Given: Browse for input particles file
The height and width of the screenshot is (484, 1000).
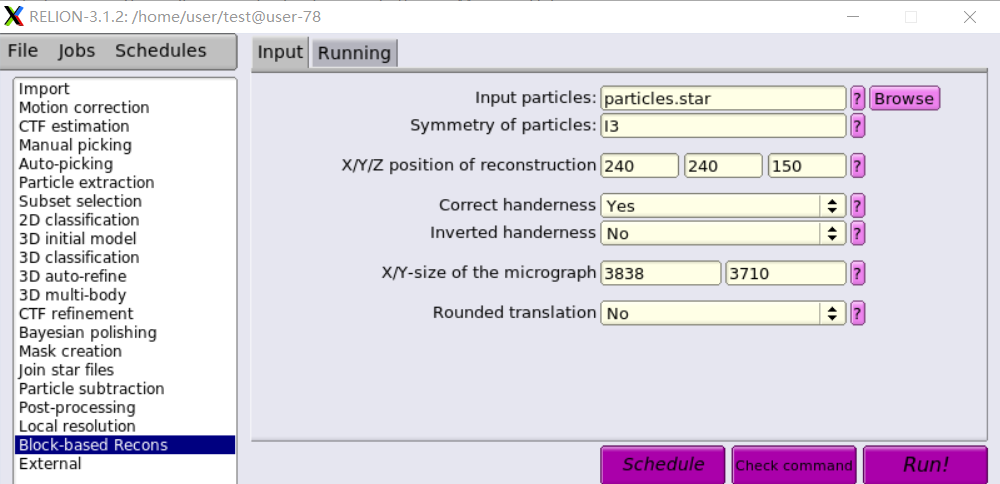Looking at the screenshot, I should pyautogui.click(x=904, y=99).
